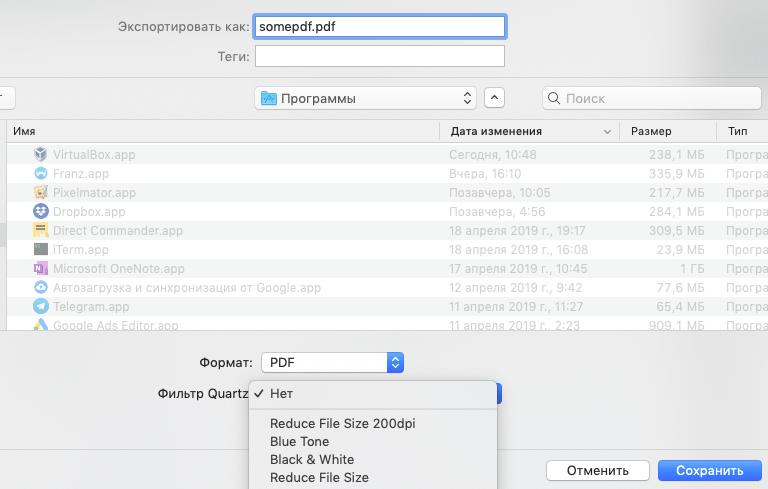This screenshot has width=768, height=489.
Task: Click the size value 1 ГБ
Action: point(692,269)
